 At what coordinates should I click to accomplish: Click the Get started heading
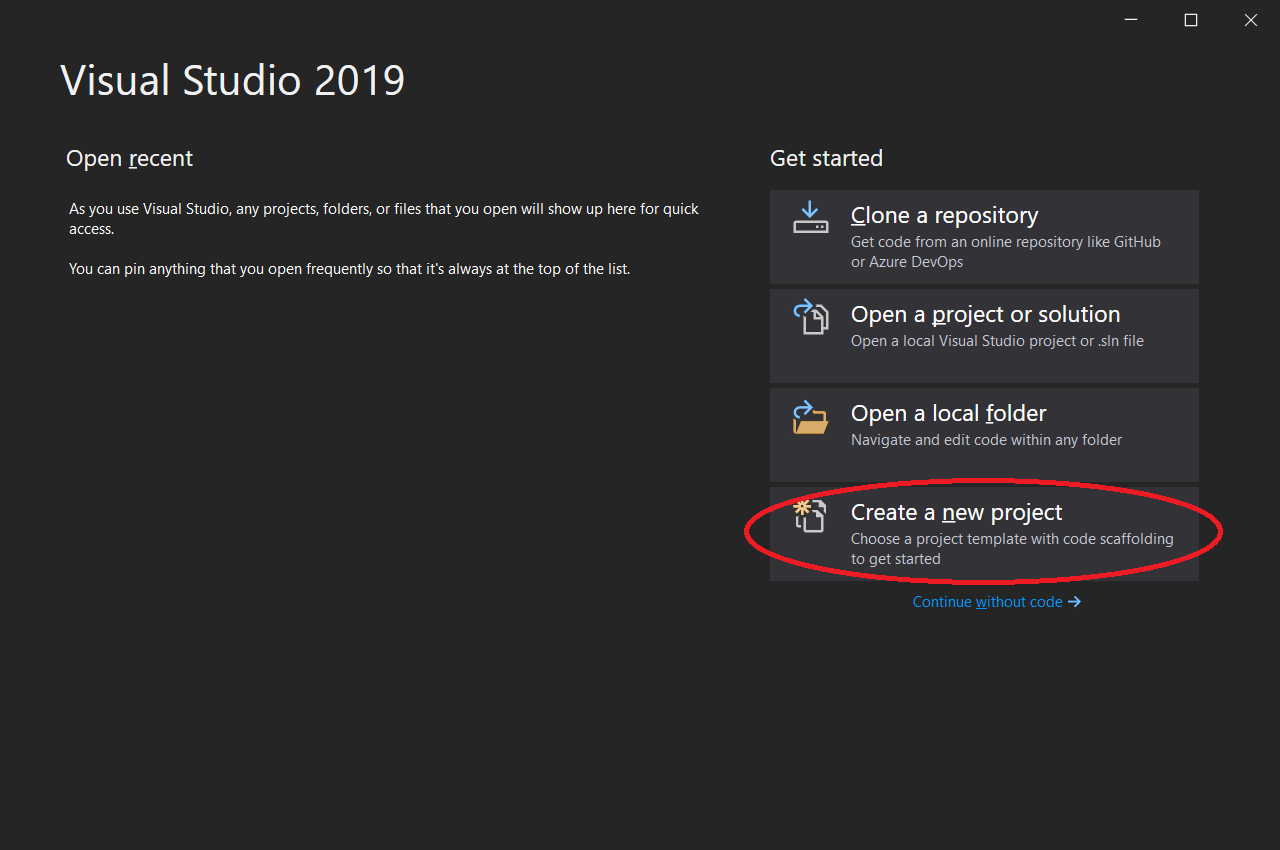point(826,158)
